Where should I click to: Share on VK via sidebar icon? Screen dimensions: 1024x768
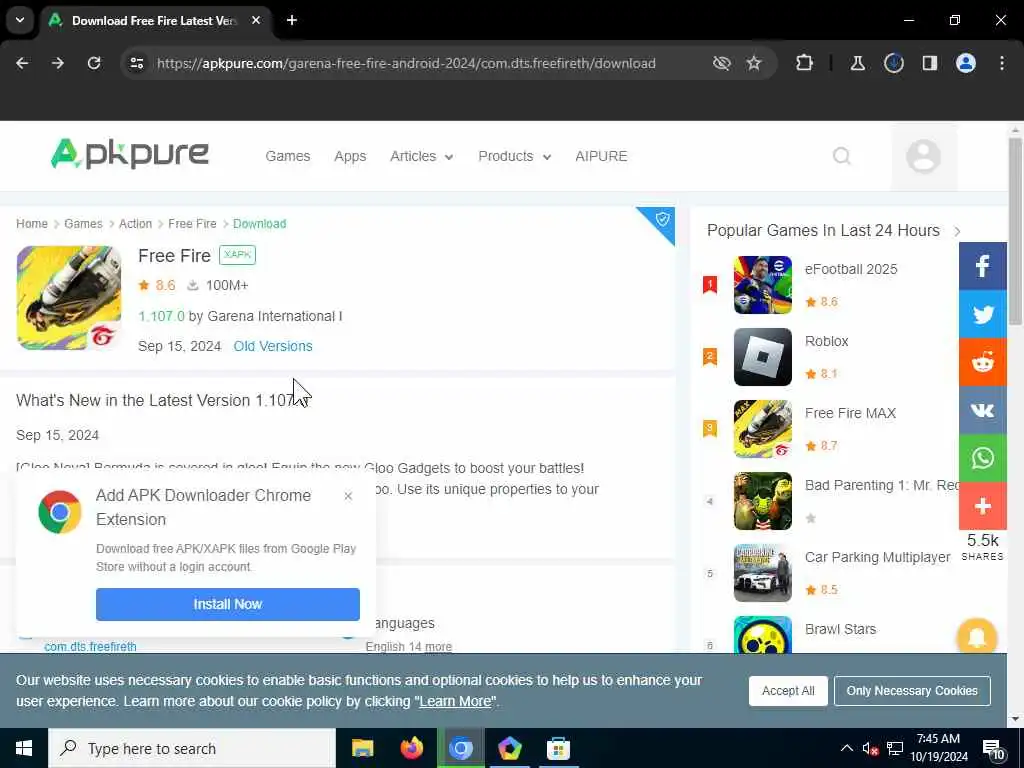(982, 410)
